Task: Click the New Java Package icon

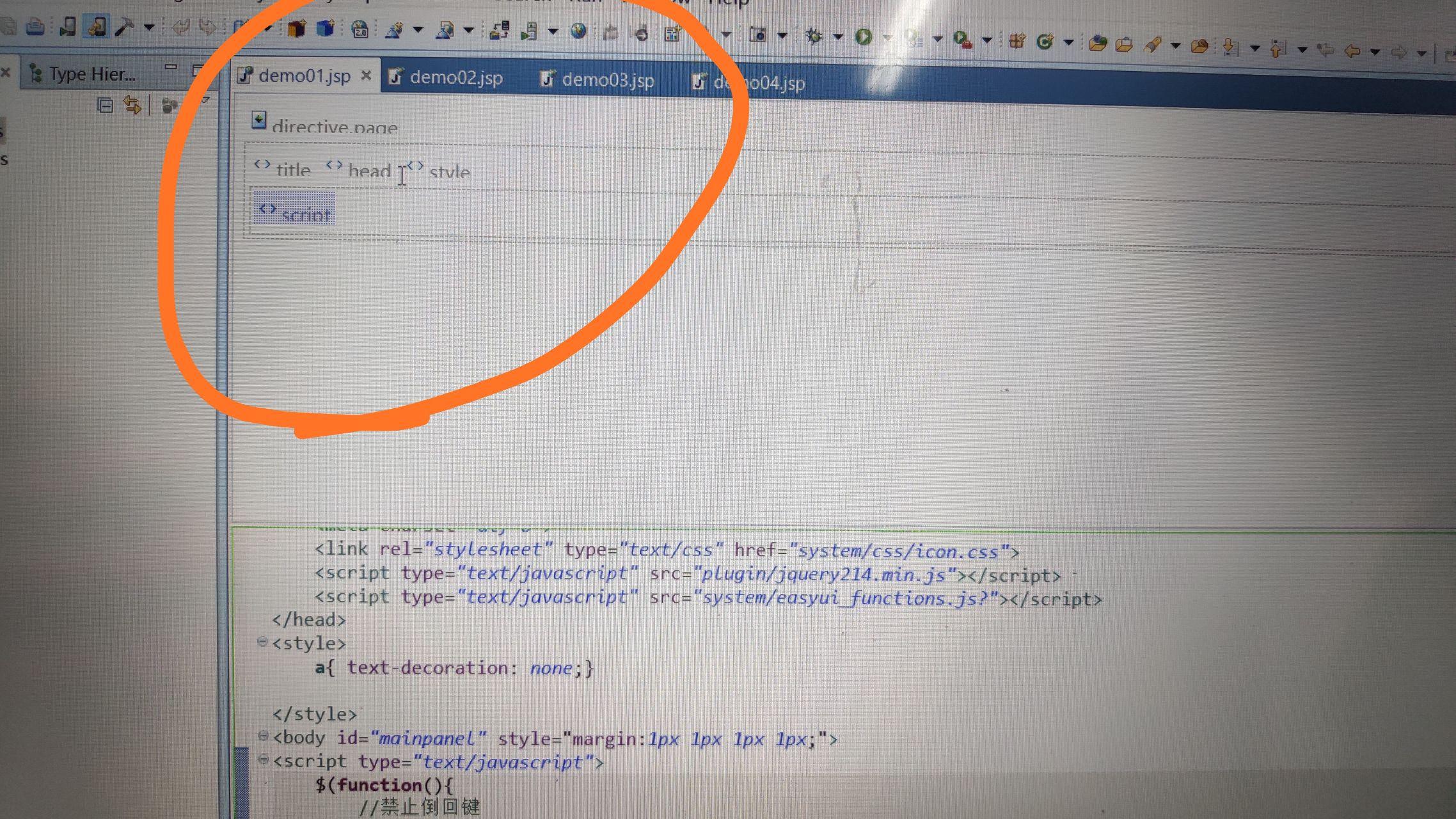Action: click(x=1016, y=41)
